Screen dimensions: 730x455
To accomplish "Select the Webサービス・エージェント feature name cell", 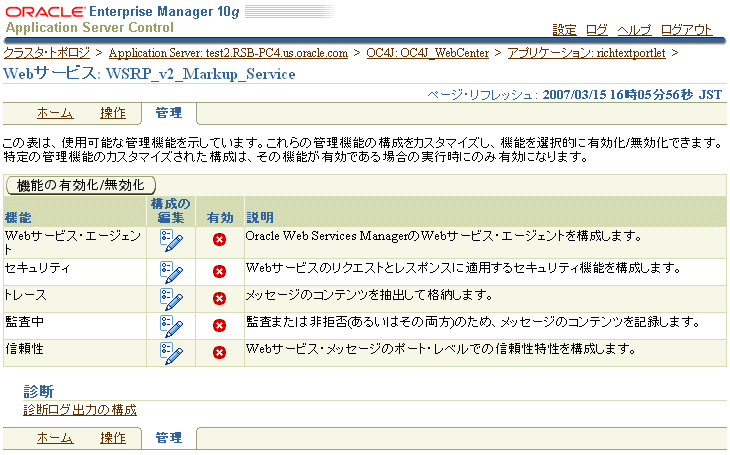I will [x=73, y=243].
